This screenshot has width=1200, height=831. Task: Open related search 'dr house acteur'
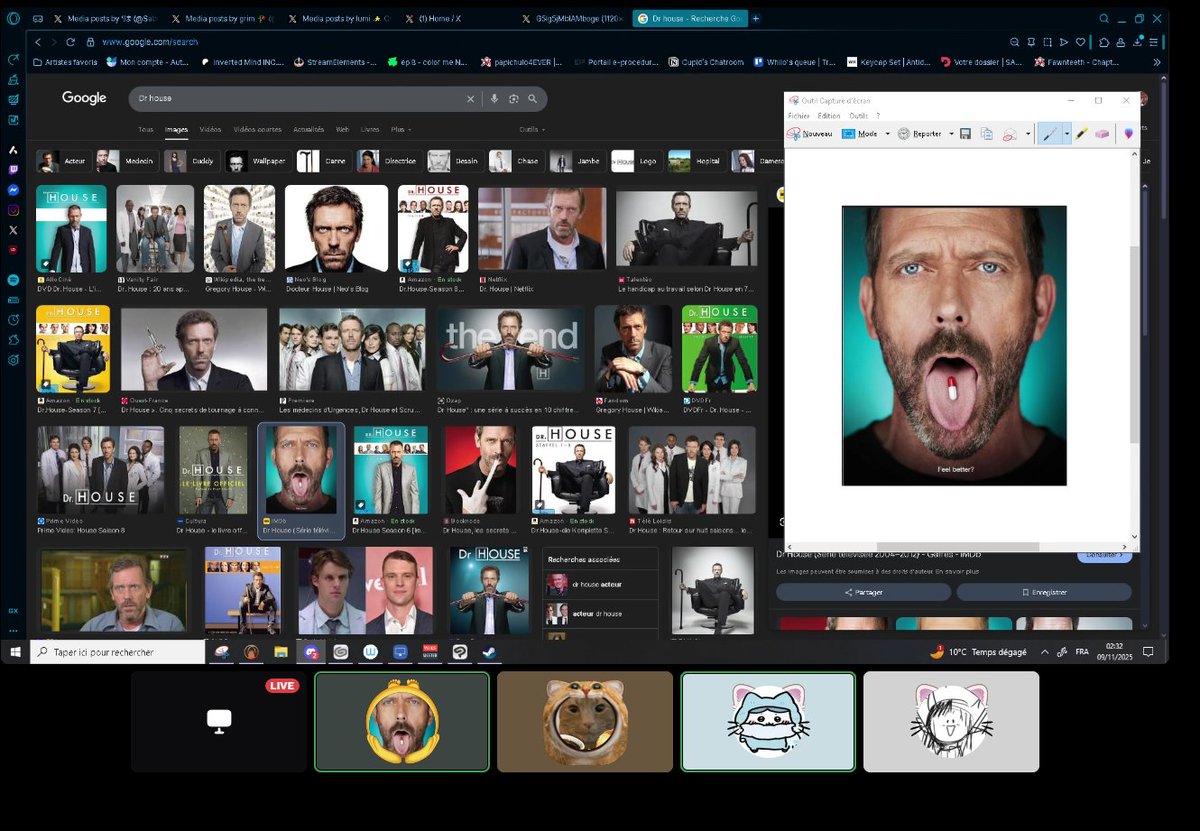(x=600, y=584)
